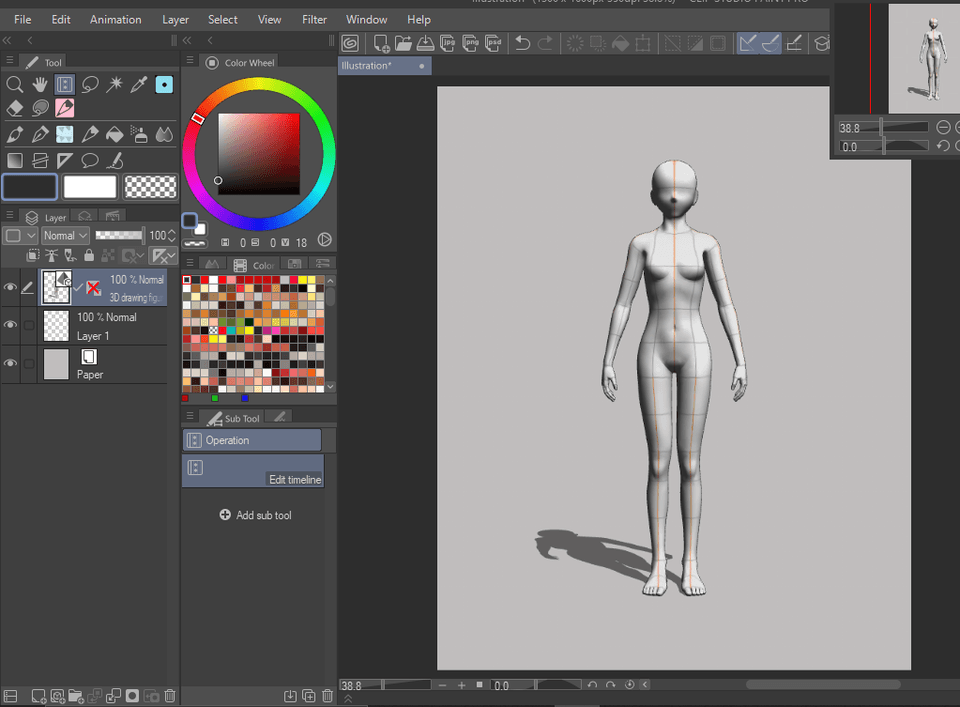Image resolution: width=960 pixels, height=707 pixels.
Task: Open Sub Tool palette menu hamburger
Action: click(x=190, y=416)
